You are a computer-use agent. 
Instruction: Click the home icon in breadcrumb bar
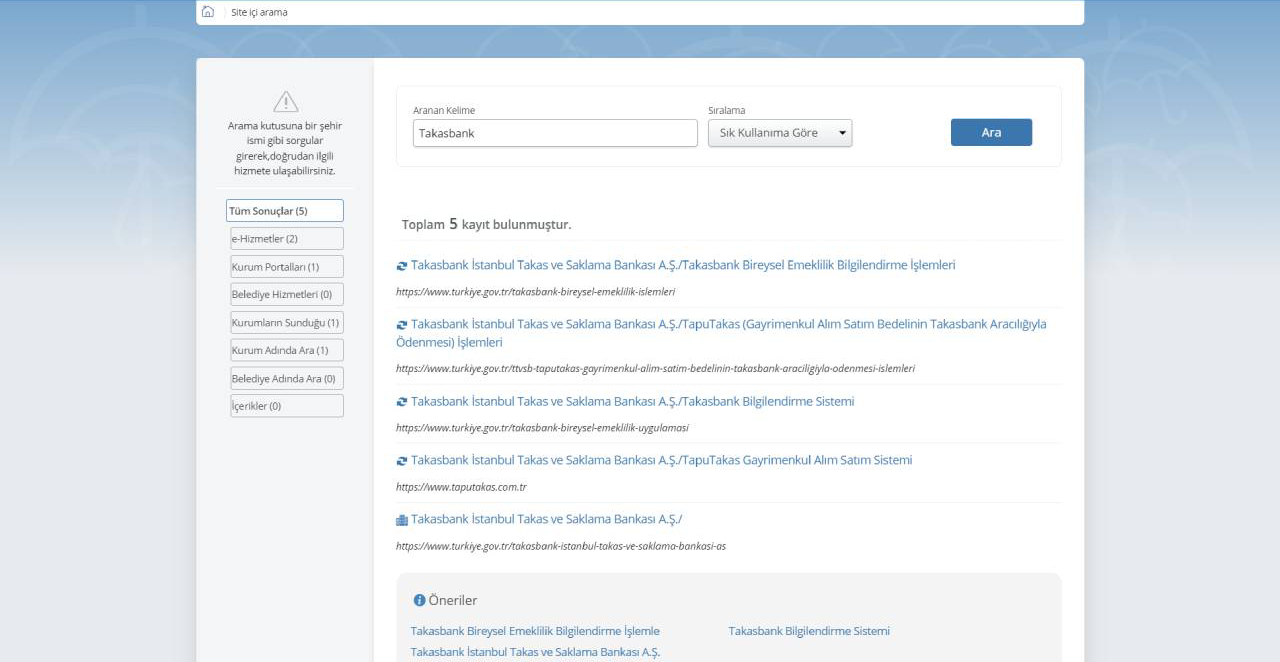tap(208, 12)
